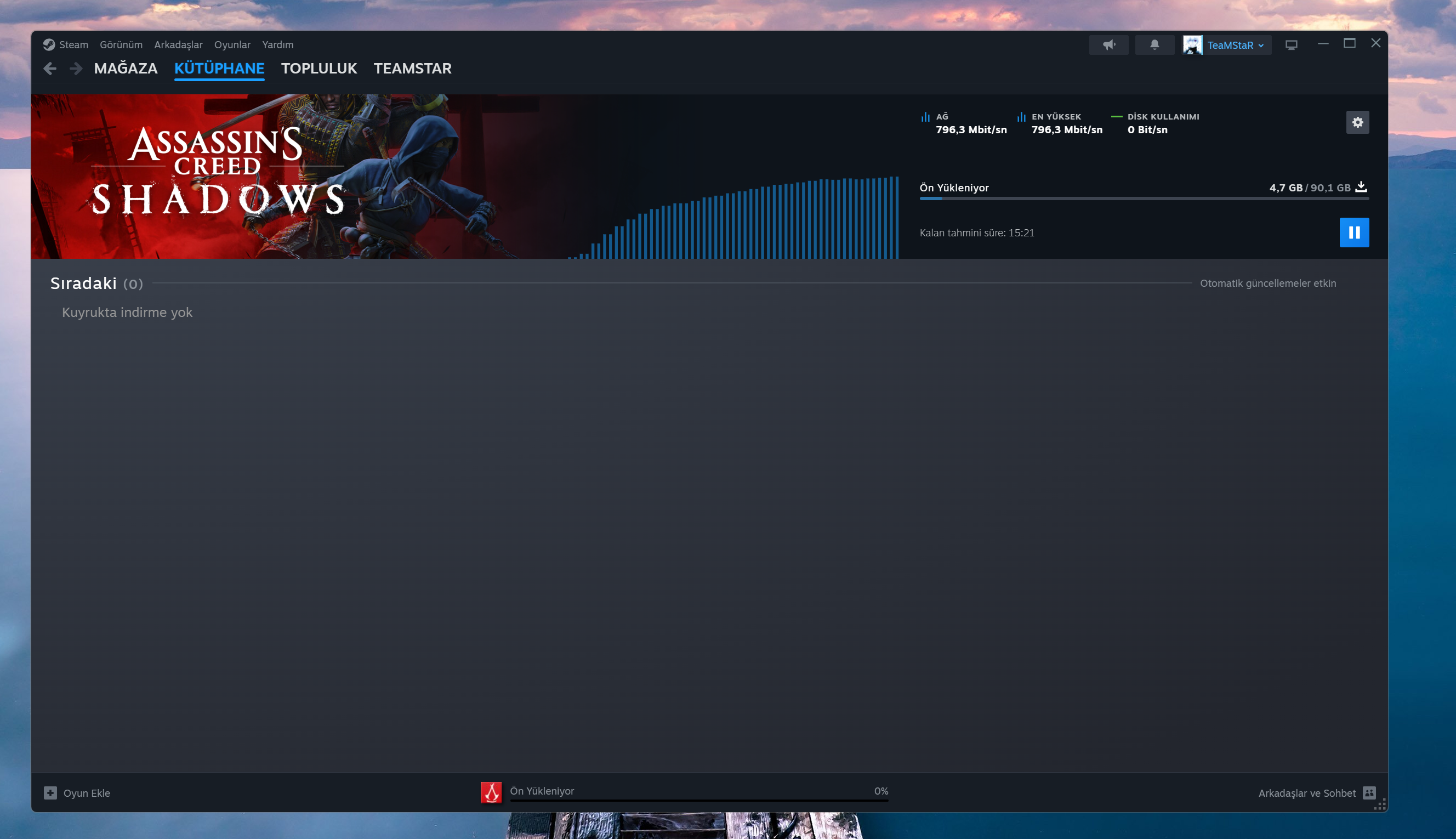Click the Oyun Ekle plus icon
The width and height of the screenshot is (1456, 839).
tap(50, 793)
